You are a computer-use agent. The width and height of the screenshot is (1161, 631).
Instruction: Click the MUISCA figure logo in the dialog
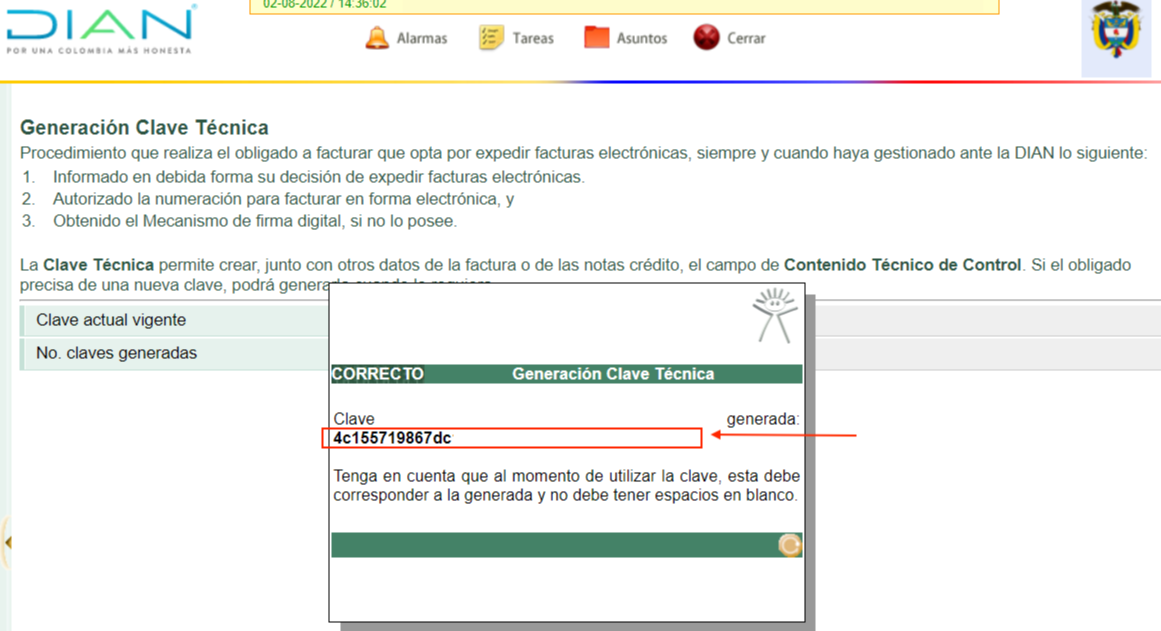tap(774, 316)
